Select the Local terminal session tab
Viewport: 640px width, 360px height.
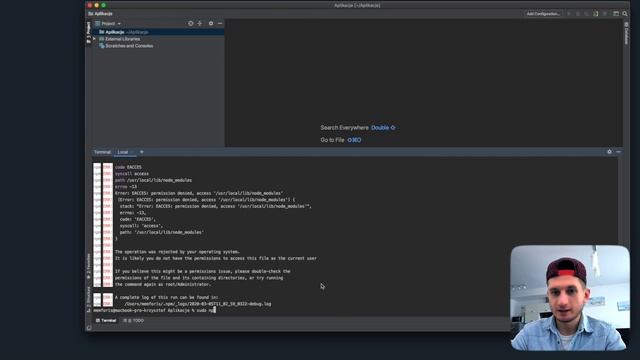(123, 152)
